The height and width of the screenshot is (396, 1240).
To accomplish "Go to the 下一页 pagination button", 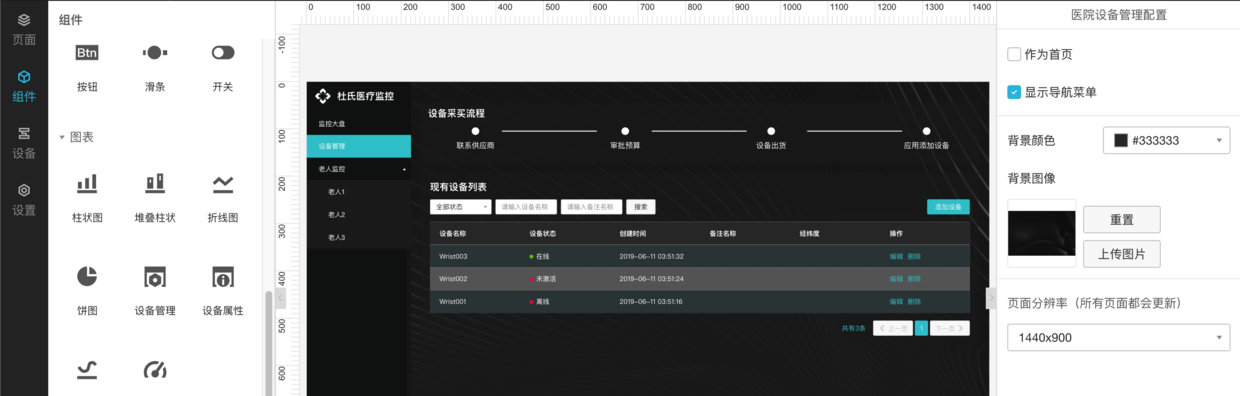I will (x=950, y=328).
